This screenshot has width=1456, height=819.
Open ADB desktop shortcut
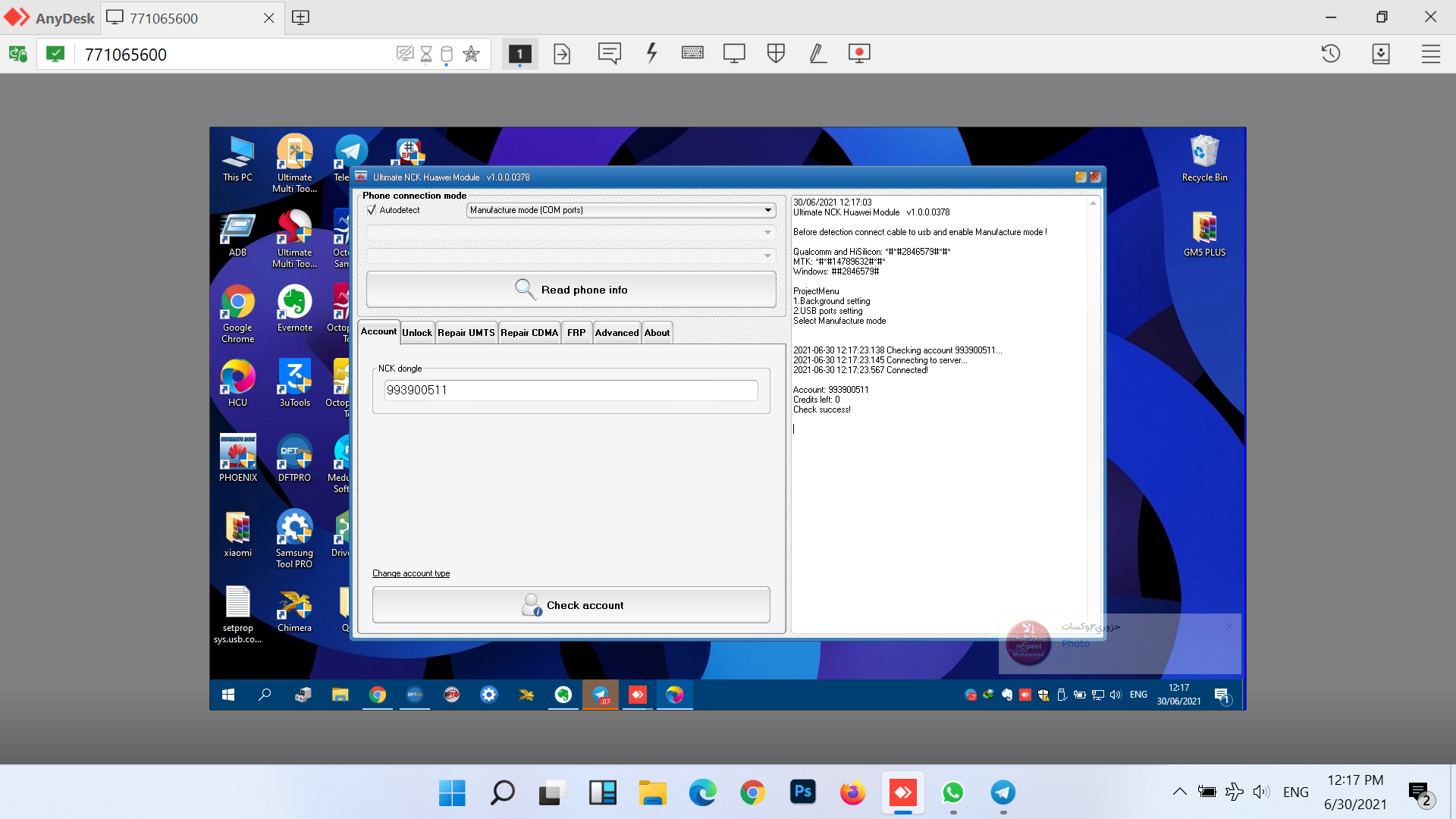pyautogui.click(x=237, y=234)
